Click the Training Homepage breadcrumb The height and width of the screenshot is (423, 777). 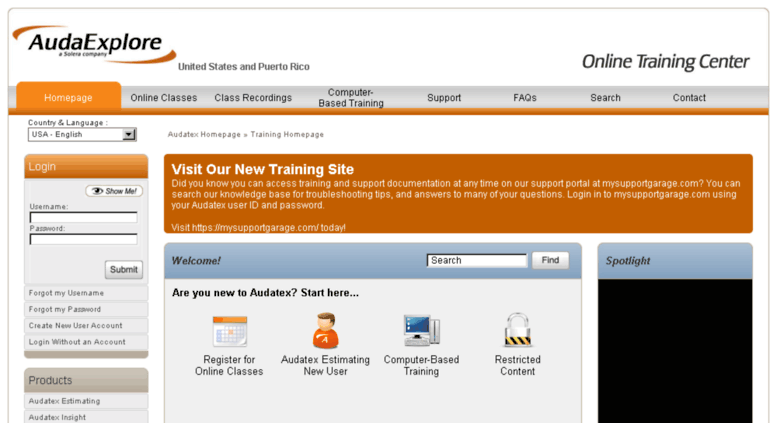(287, 134)
